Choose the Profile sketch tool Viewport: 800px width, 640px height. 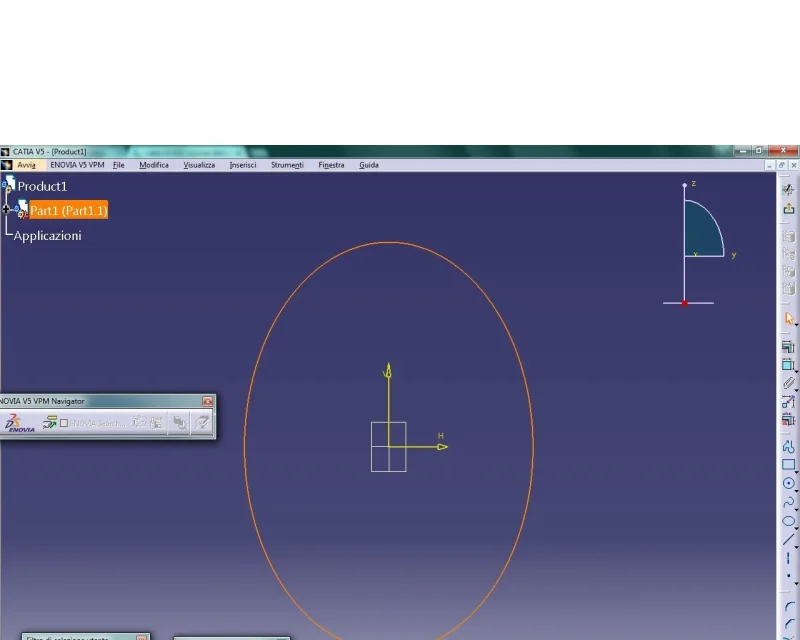click(788, 447)
